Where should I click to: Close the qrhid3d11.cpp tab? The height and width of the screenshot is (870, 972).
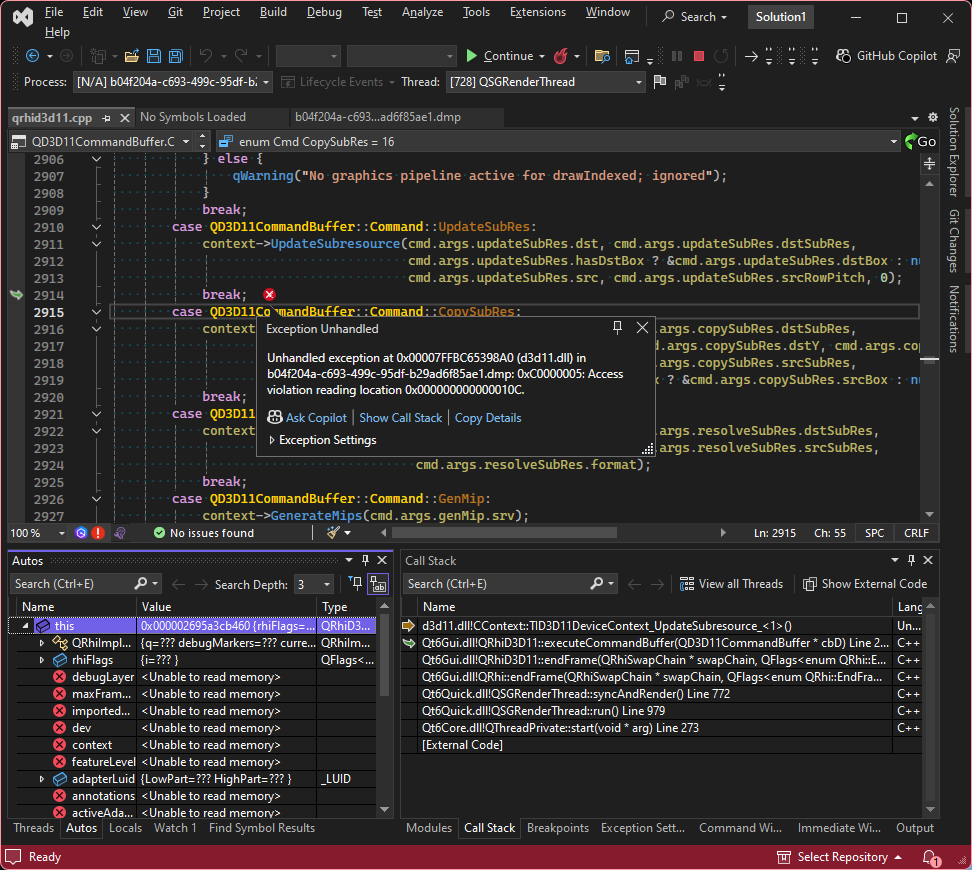coord(125,118)
